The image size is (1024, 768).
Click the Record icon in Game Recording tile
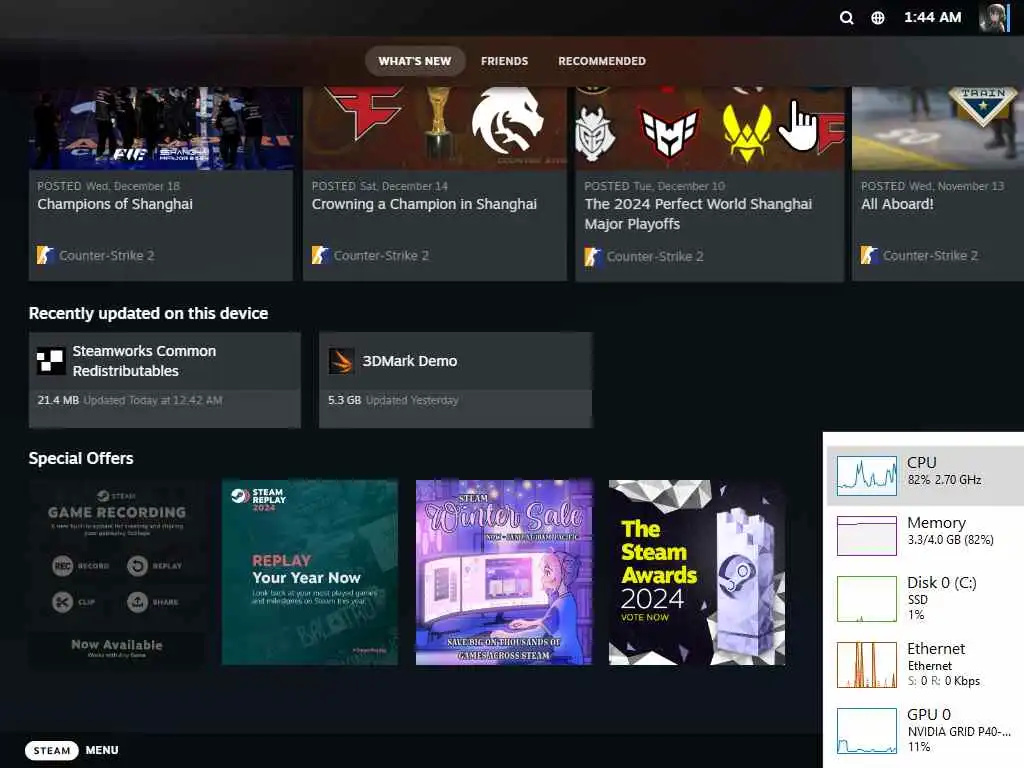[63, 566]
